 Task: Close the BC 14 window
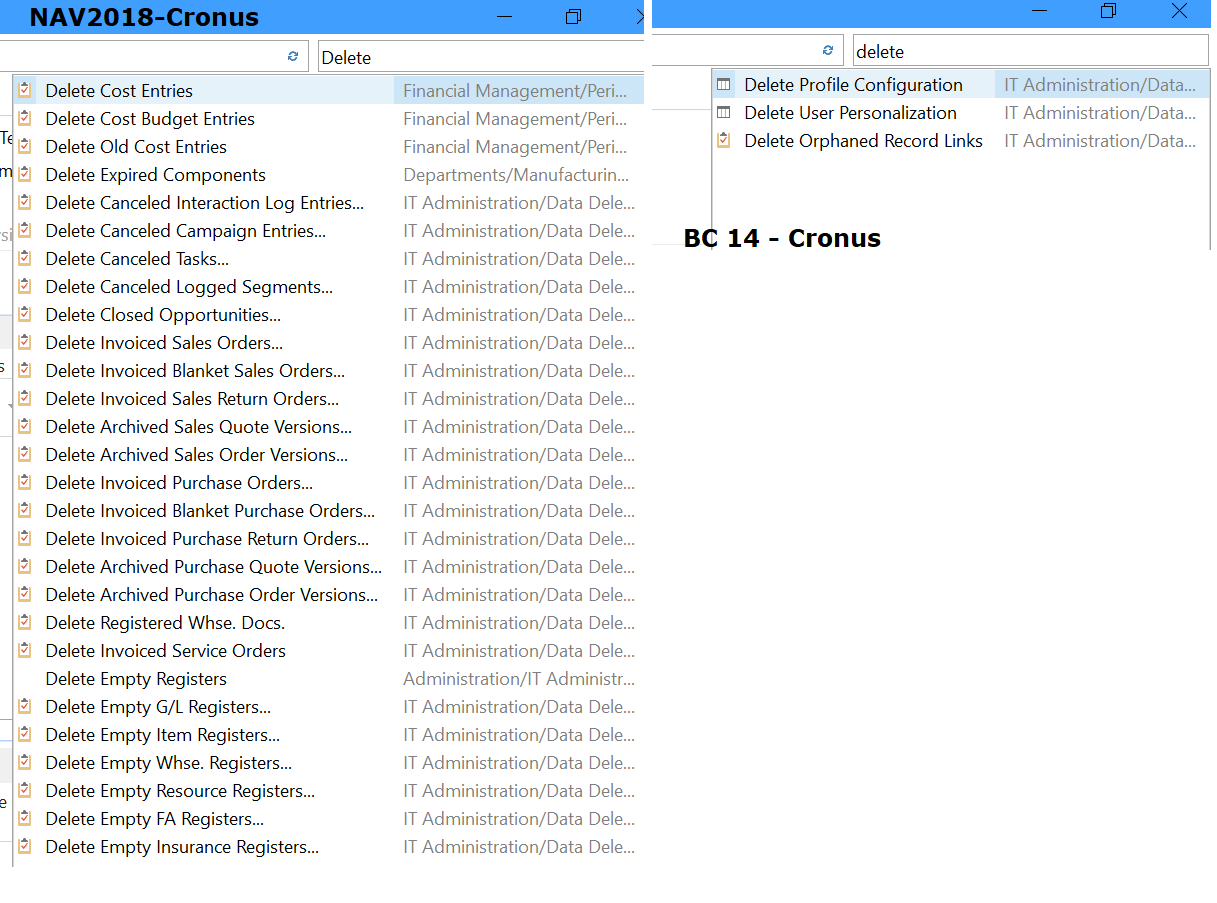[1179, 11]
